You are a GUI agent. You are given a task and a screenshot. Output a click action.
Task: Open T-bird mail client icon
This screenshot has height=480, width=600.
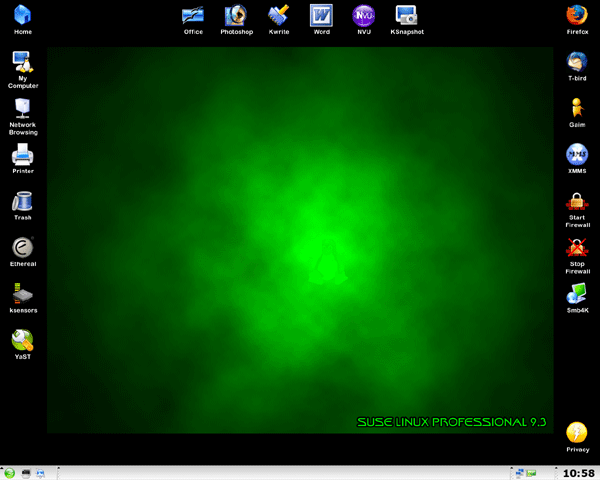(577, 62)
